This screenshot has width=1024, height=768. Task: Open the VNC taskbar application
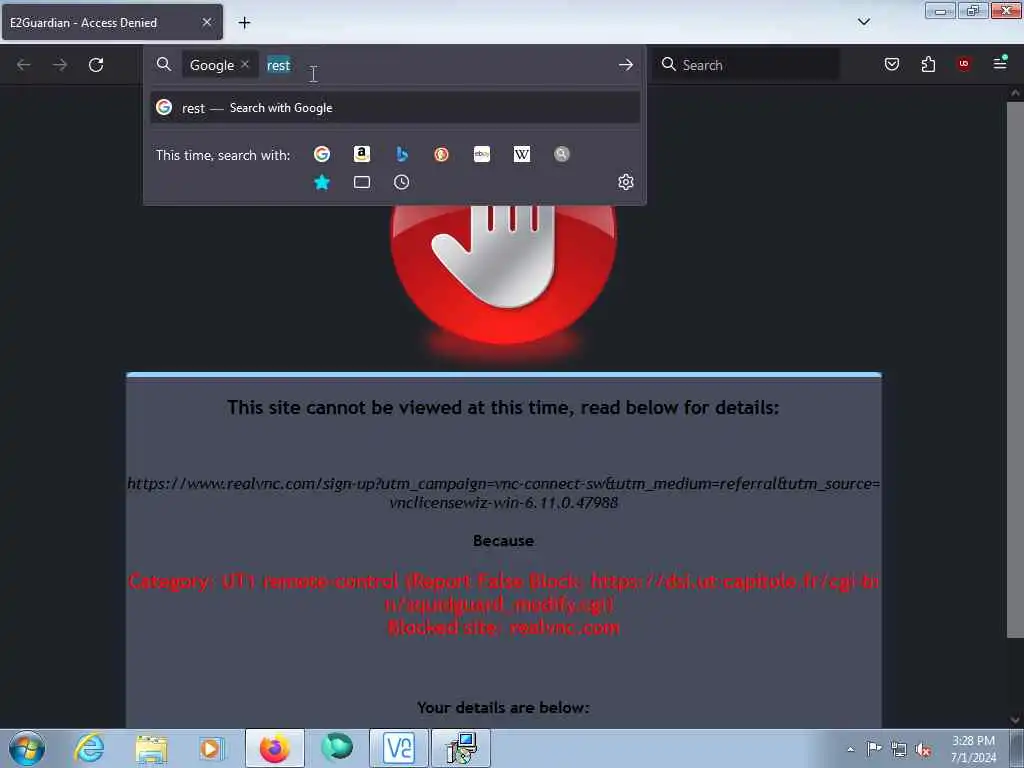(398, 748)
